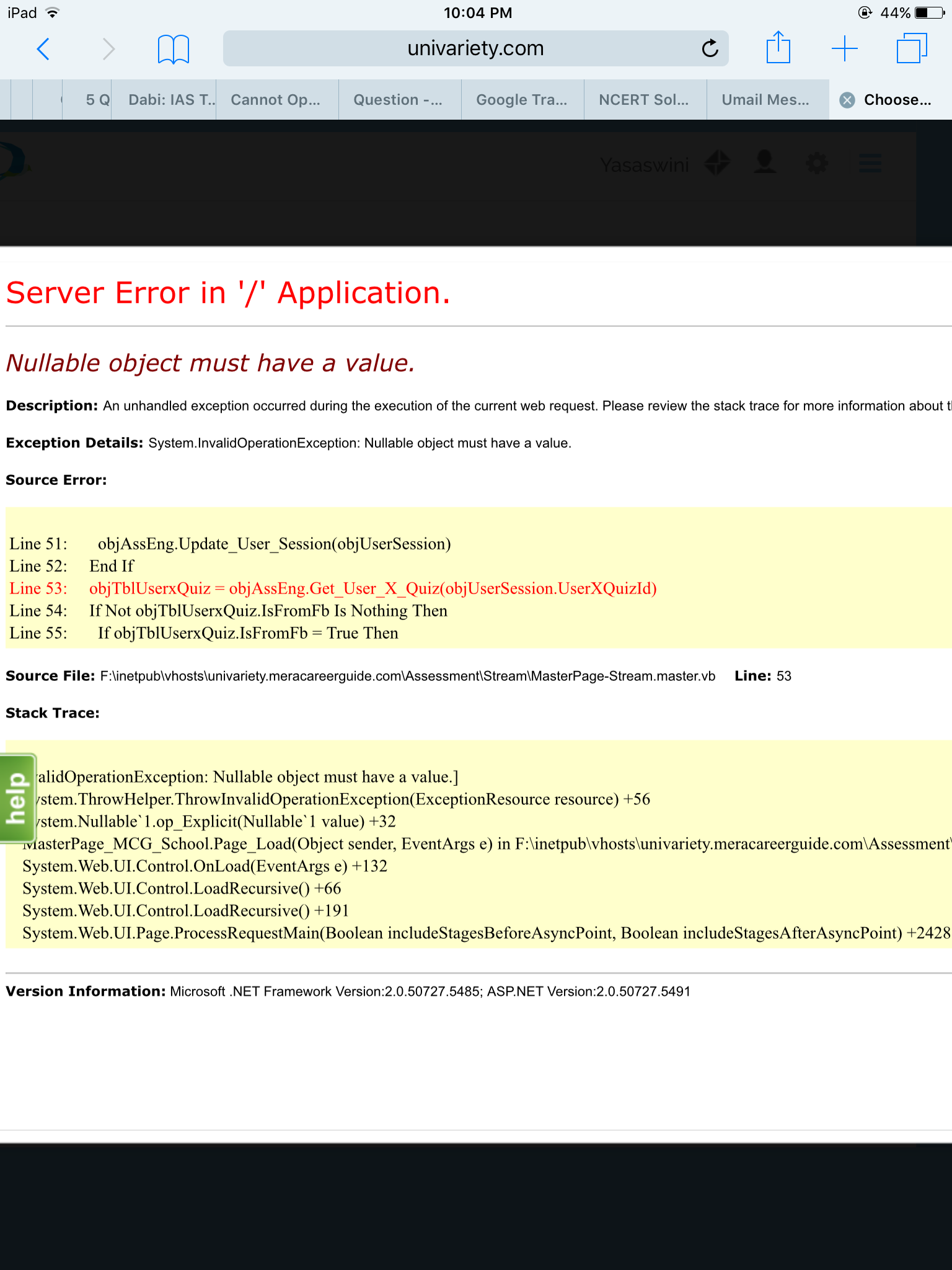Open the share sheet icon
The width and height of the screenshot is (952, 1270).
(778, 47)
